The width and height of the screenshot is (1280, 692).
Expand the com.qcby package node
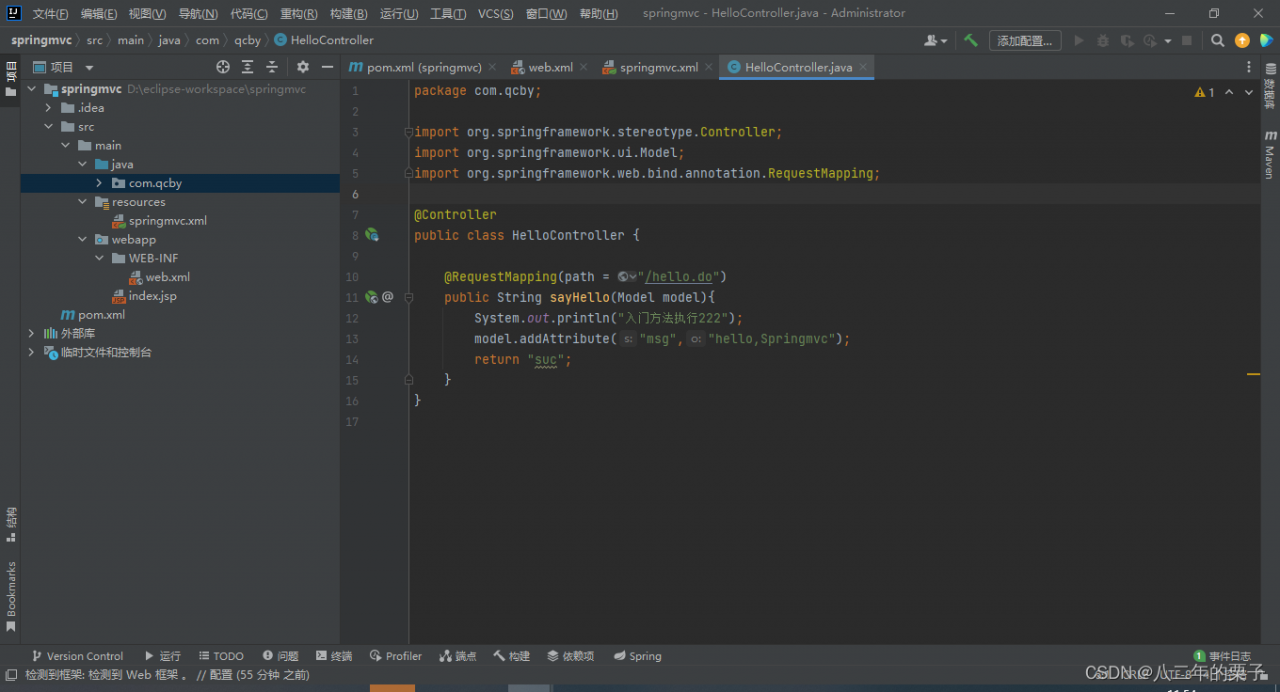tap(99, 183)
